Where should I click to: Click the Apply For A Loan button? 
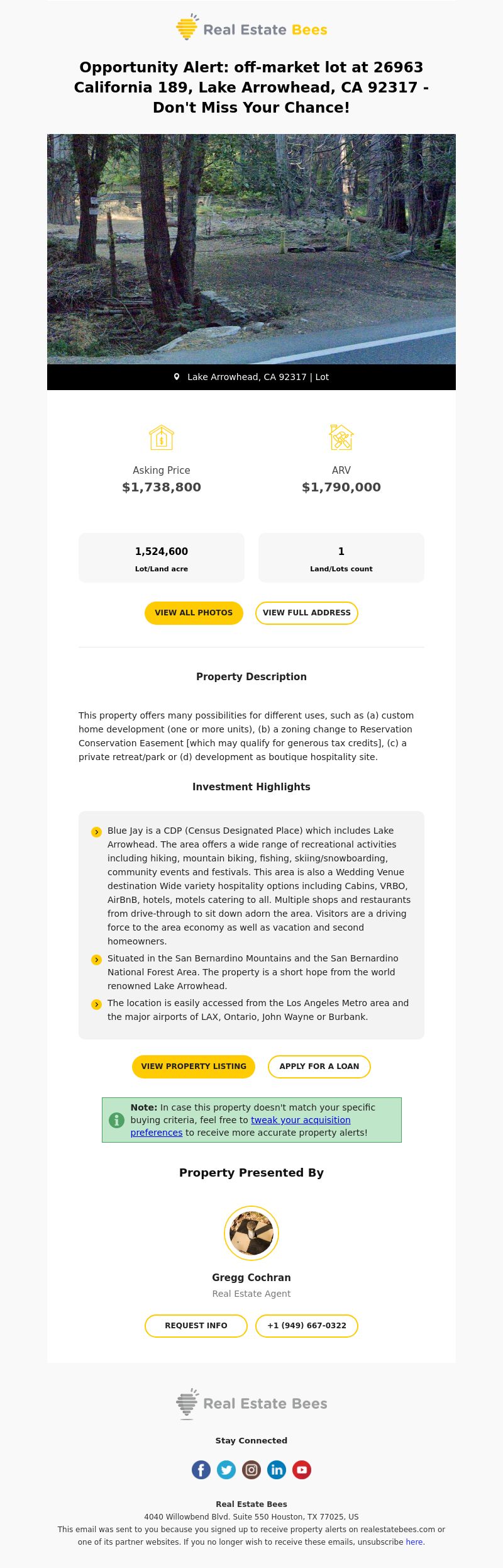point(319,1067)
